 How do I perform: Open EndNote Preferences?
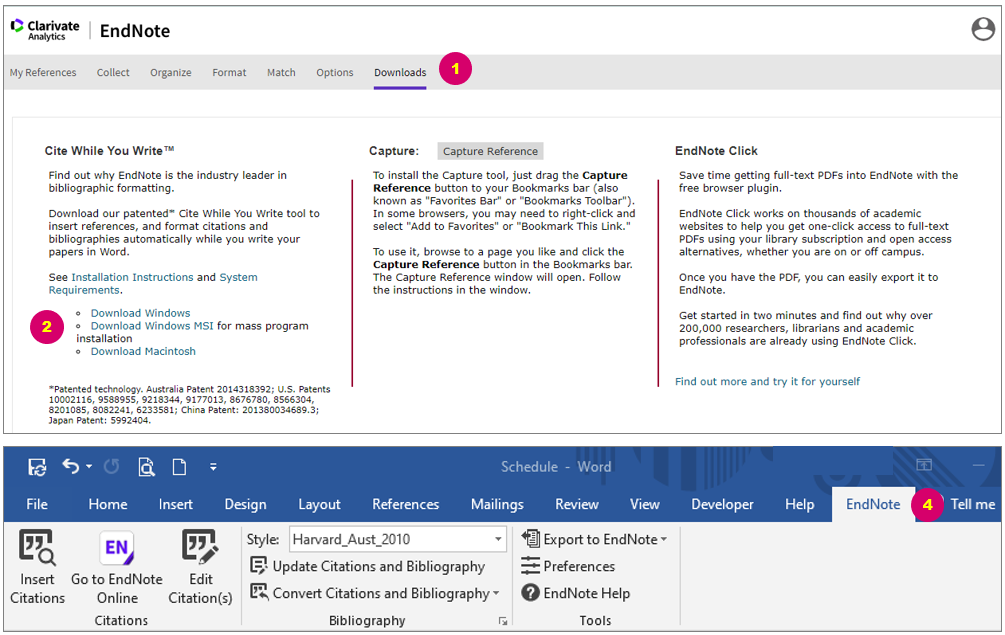point(570,566)
